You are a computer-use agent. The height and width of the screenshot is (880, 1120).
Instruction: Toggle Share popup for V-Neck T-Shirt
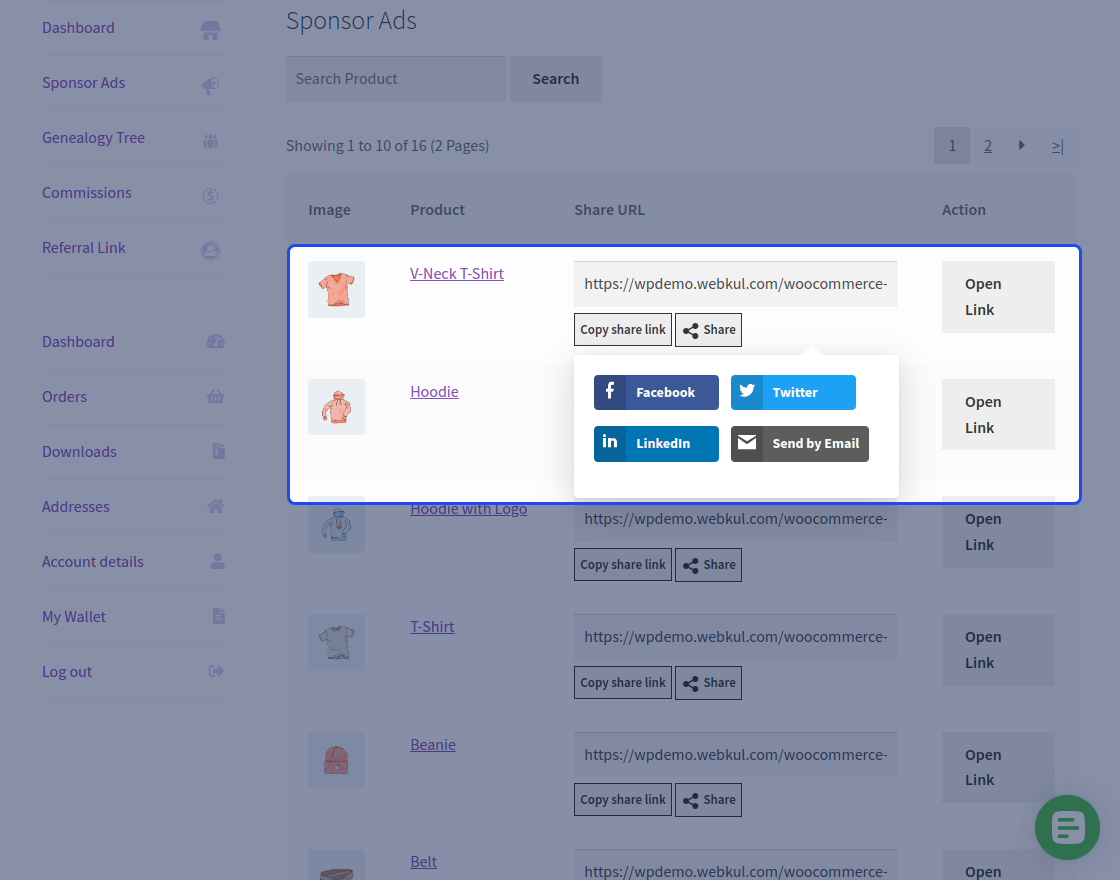point(708,330)
